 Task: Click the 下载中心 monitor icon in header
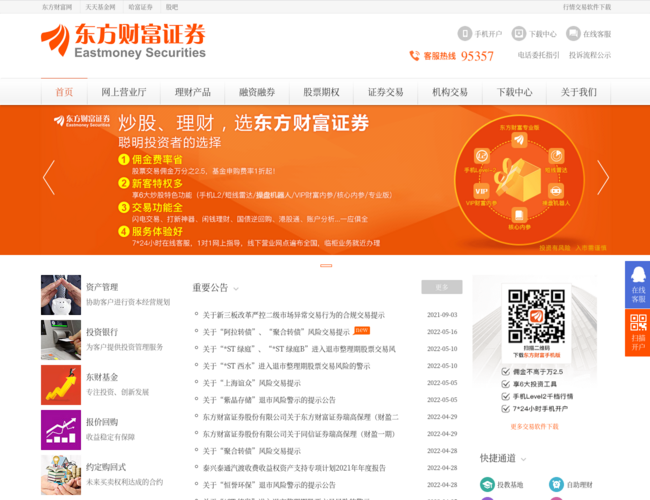pyautogui.click(x=519, y=34)
